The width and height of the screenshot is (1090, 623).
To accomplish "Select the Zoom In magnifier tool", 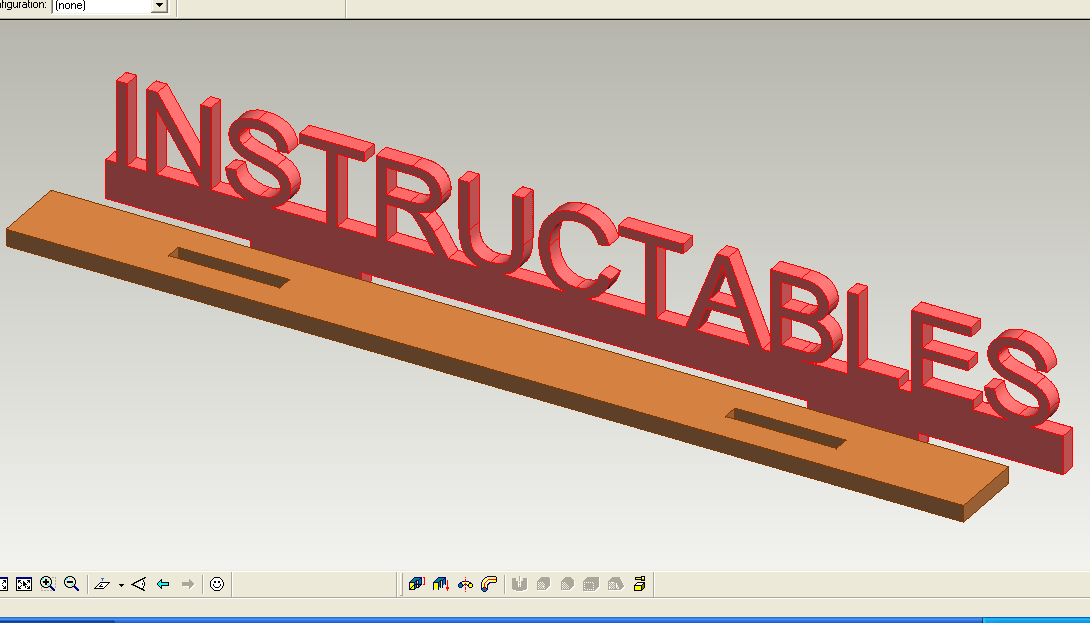I will click(47, 584).
